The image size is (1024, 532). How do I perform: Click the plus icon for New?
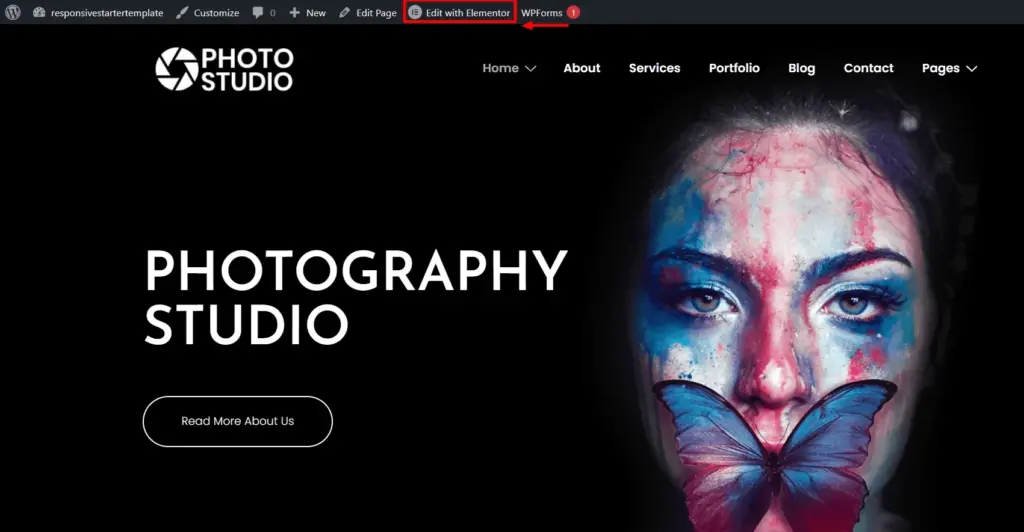[x=295, y=13]
